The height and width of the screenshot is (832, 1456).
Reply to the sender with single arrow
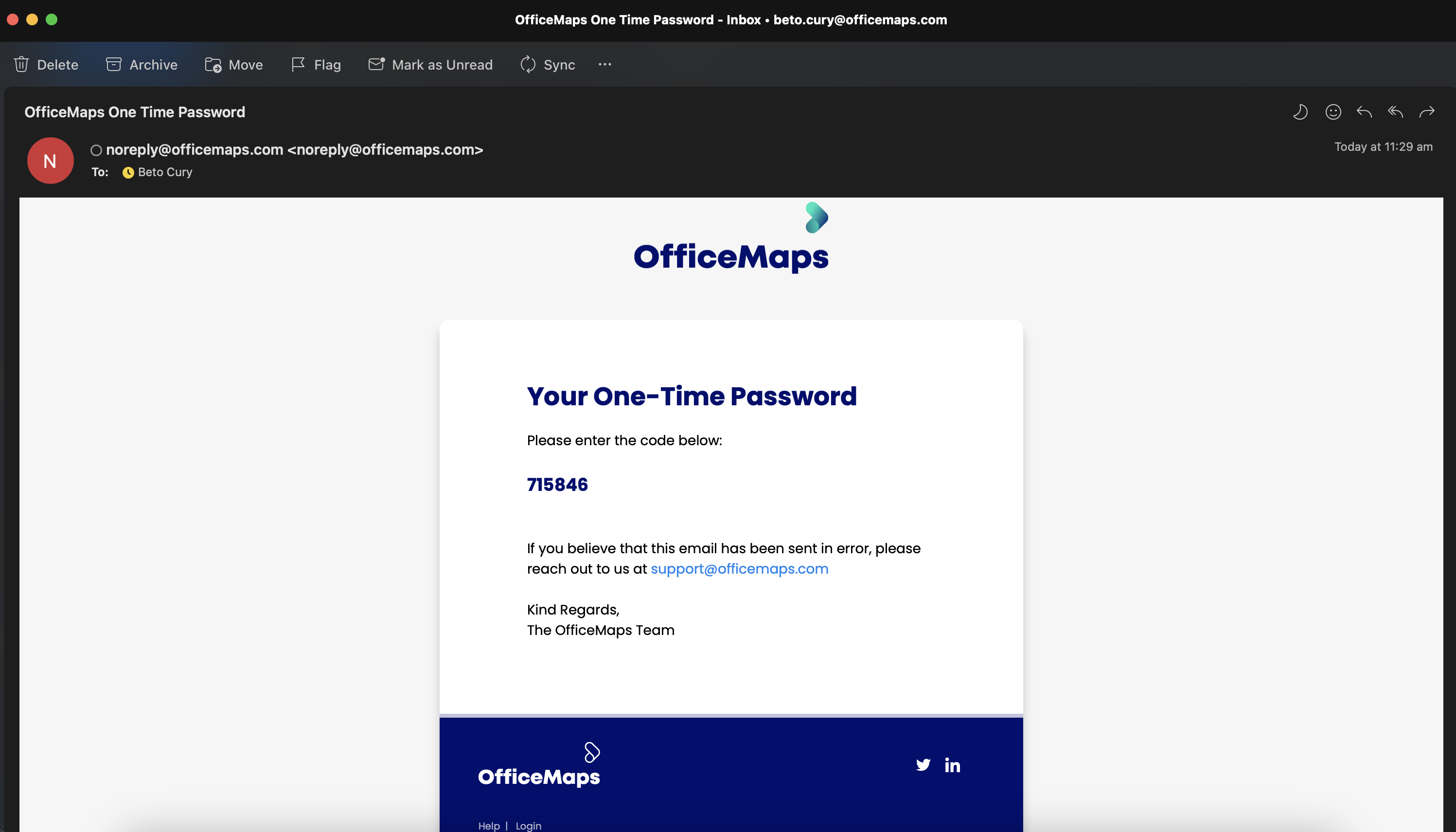point(1364,112)
